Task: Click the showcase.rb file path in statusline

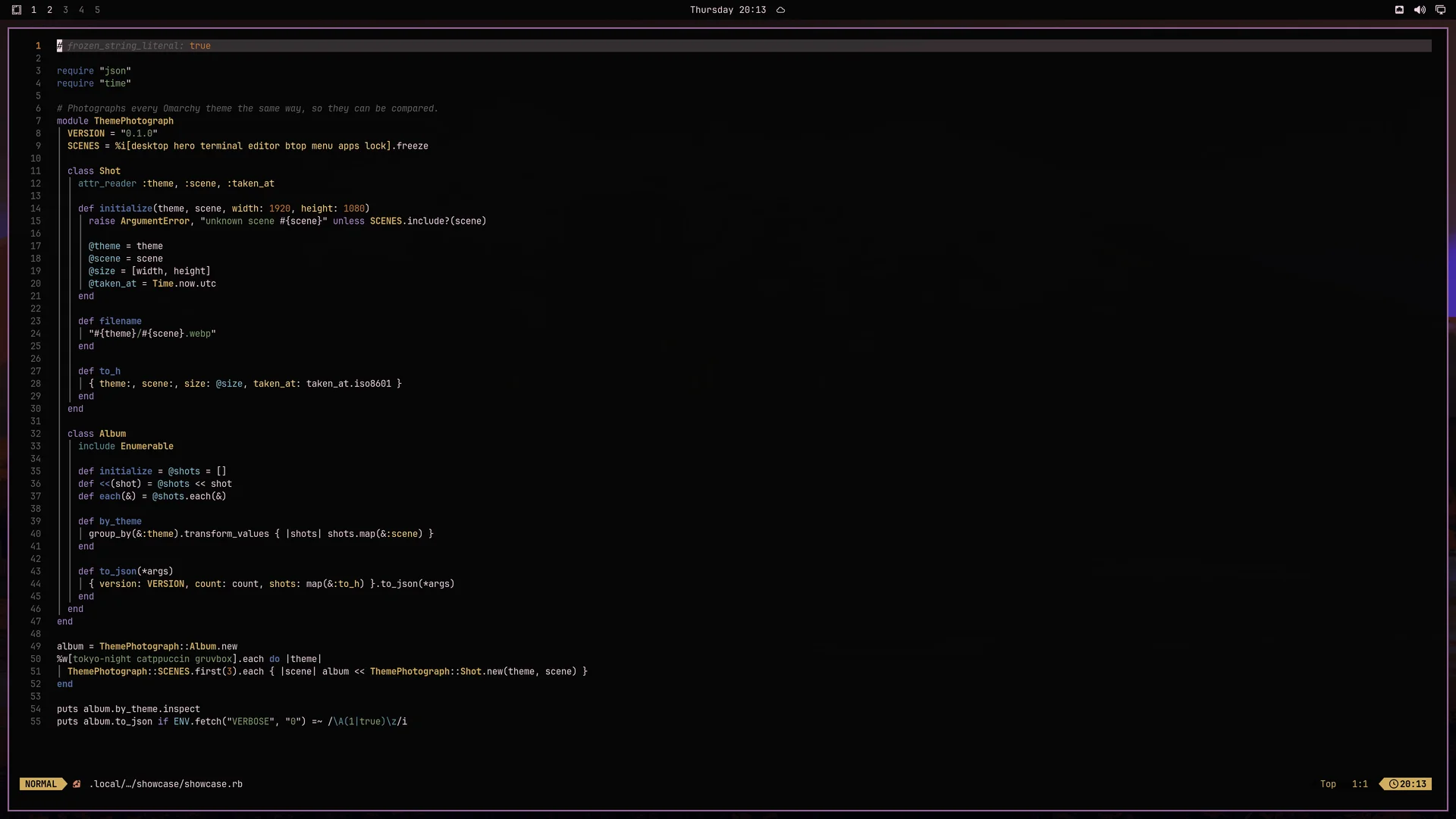Action: point(166,784)
